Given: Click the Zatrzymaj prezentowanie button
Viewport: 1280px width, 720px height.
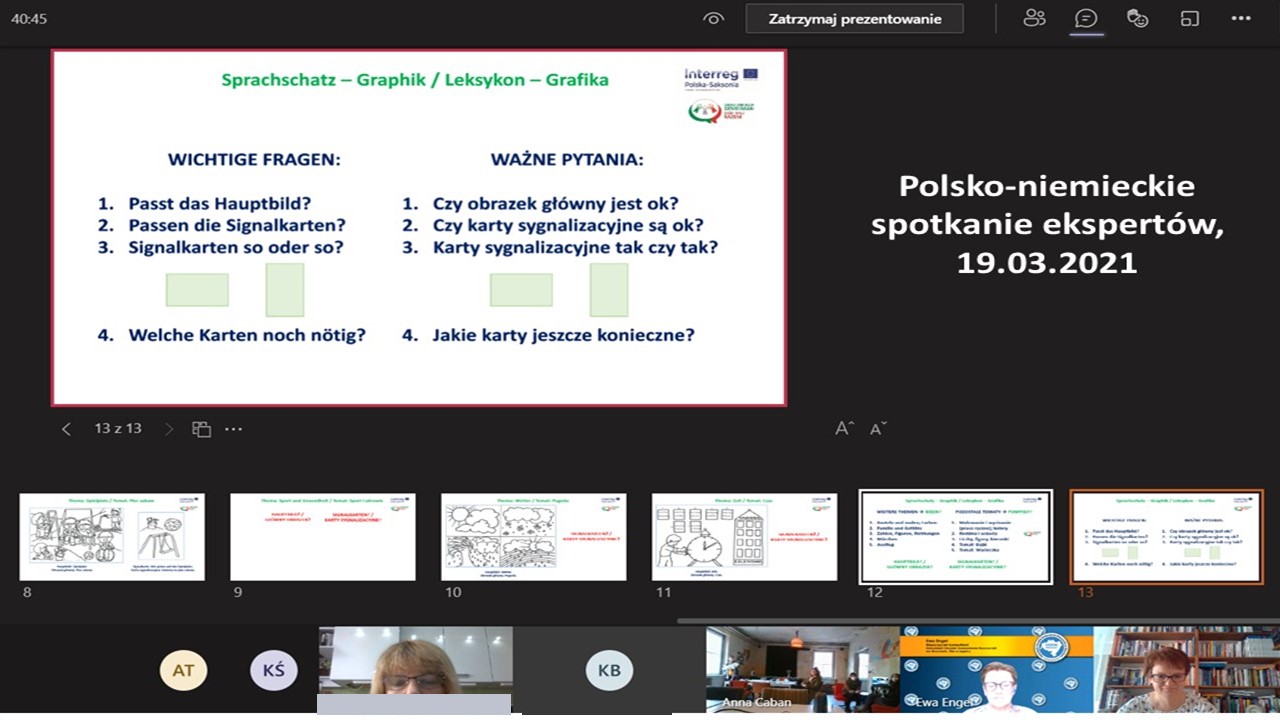Looking at the screenshot, I should coord(854,18).
